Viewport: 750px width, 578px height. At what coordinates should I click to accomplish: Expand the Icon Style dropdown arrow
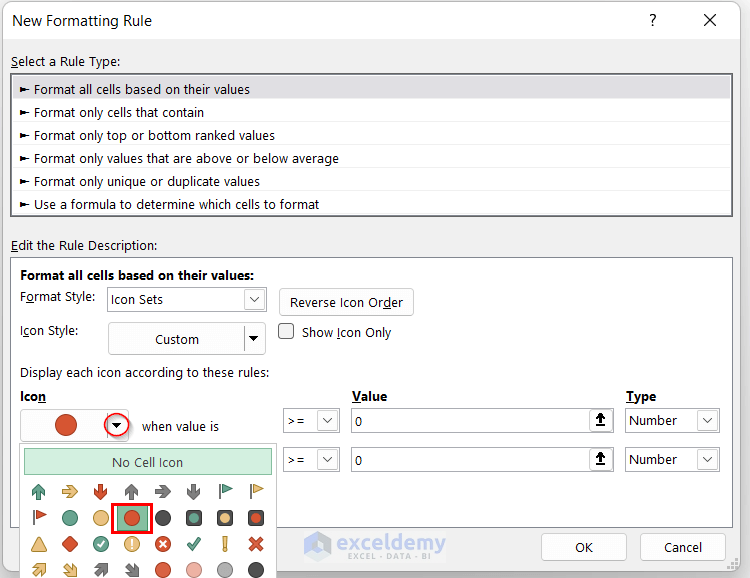click(254, 339)
